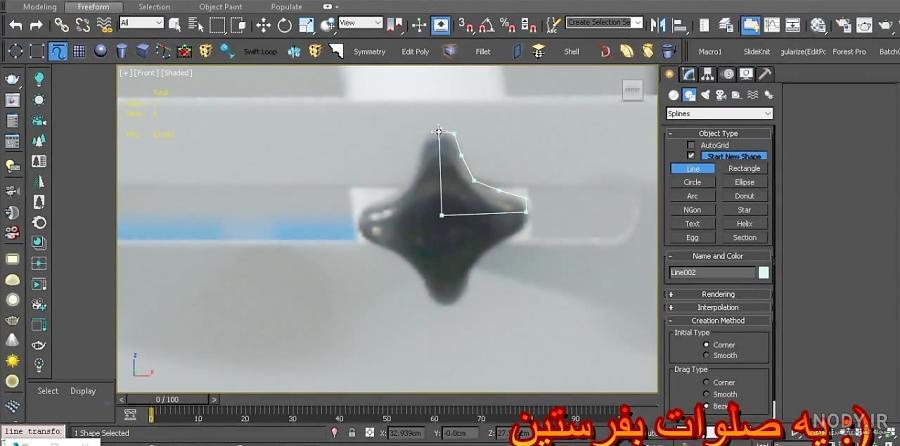Switch to the Freeform ribbon tab
Image resolution: width=900 pixels, height=446 pixels.
(94, 7)
